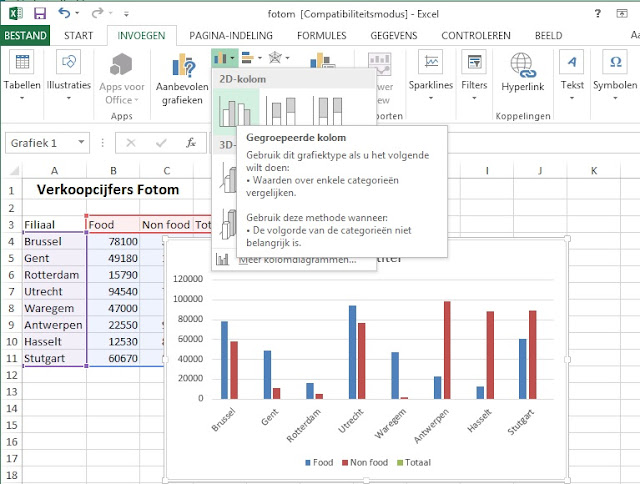The width and height of the screenshot is (640, 484).
Task: Open the PAGINA-INDELING tab
Action: 231,36
